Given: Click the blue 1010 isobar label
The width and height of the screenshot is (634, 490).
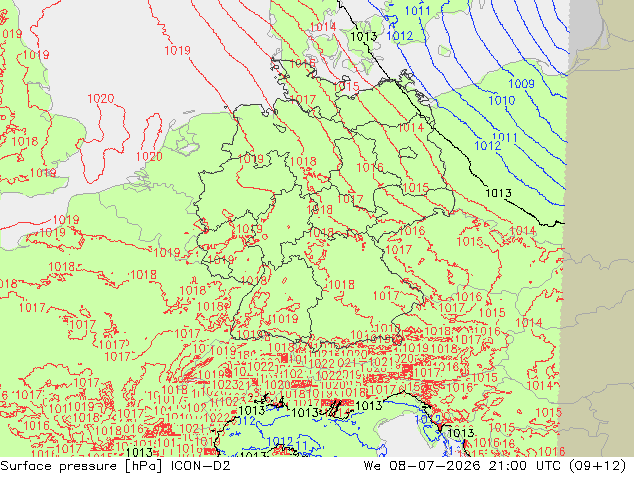Looking at the screenshot, I should pyautogui.click(x=502, y=100).
